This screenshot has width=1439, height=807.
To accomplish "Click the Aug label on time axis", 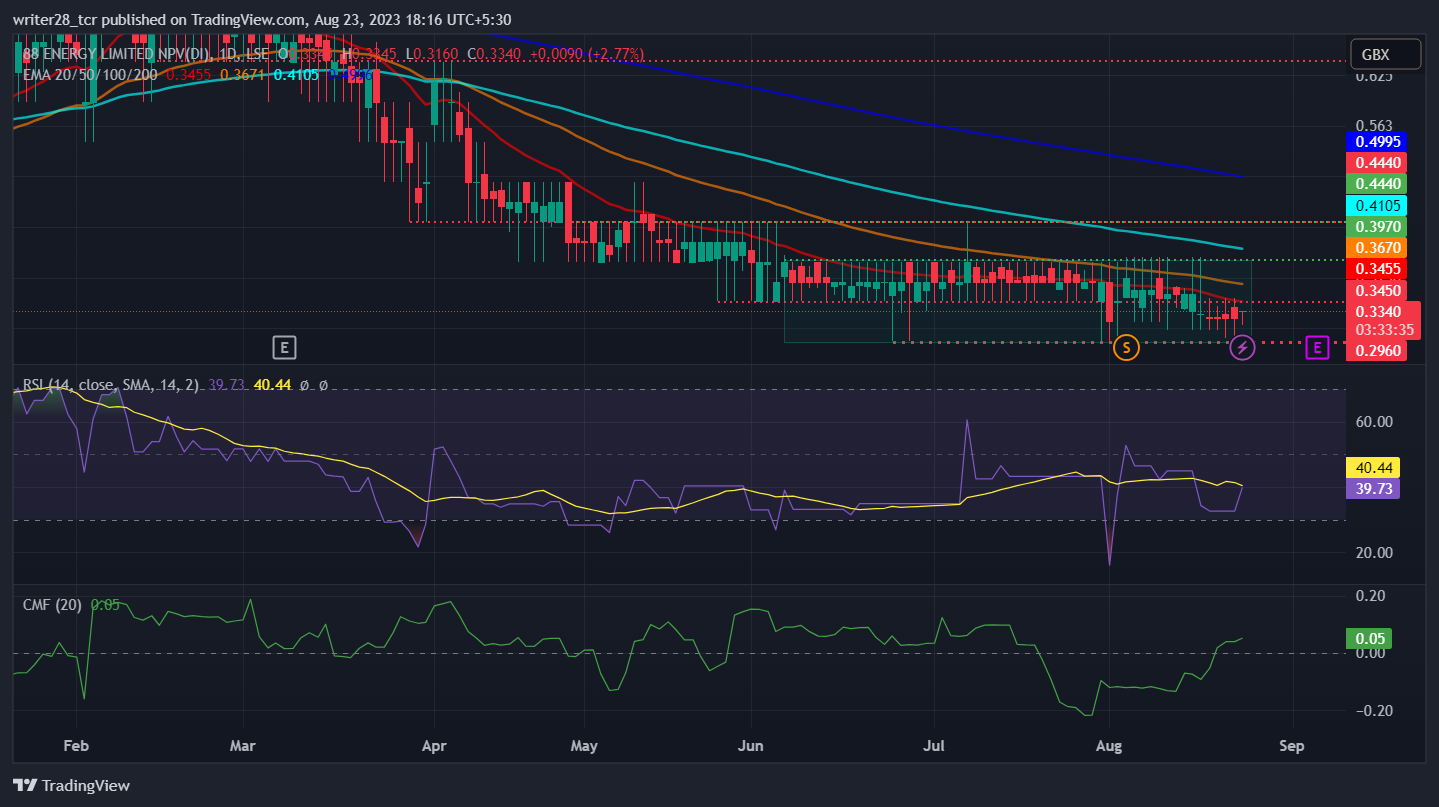I will point(1107,746).
